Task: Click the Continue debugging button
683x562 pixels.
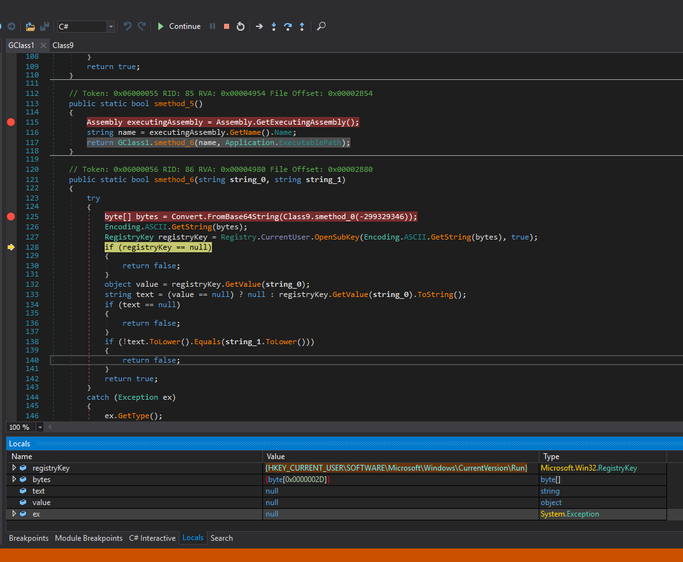Action: (x=179, y=26)
